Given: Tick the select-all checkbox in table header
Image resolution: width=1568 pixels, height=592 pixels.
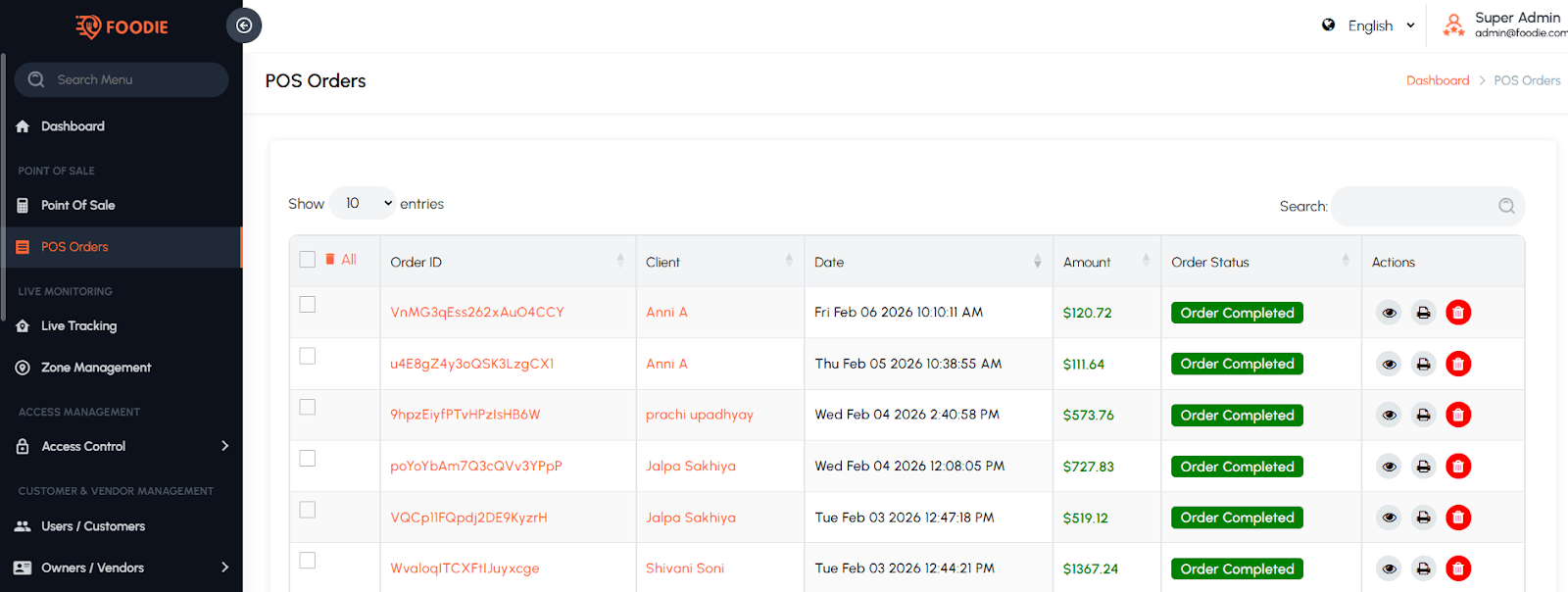Looking at the screenshot, I should (308, 260).
